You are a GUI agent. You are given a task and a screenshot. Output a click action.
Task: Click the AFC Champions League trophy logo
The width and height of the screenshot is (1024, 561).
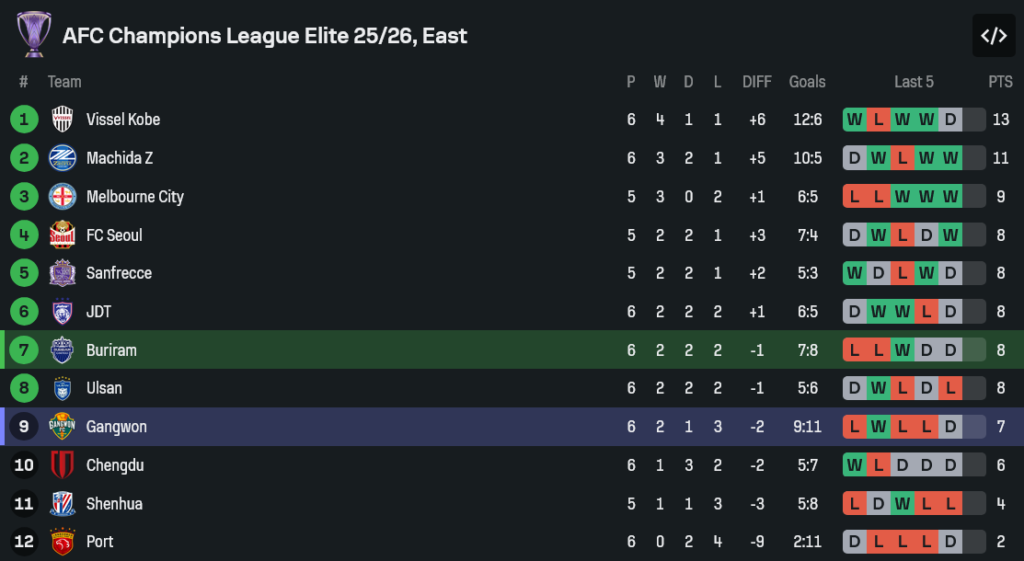pyautogui.click(x=34, y=34)
